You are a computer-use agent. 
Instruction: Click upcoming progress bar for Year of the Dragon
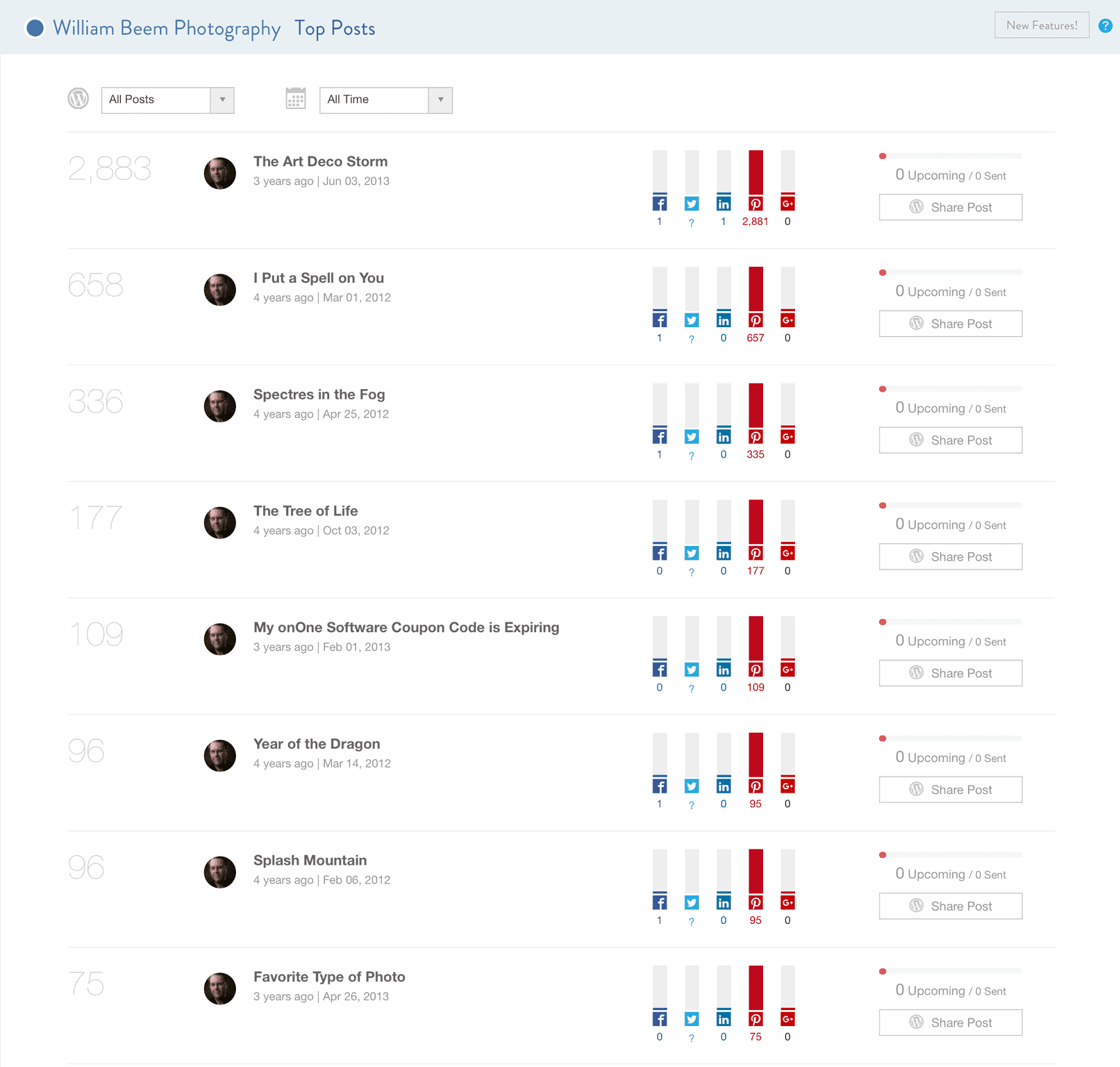pos(950,738)
